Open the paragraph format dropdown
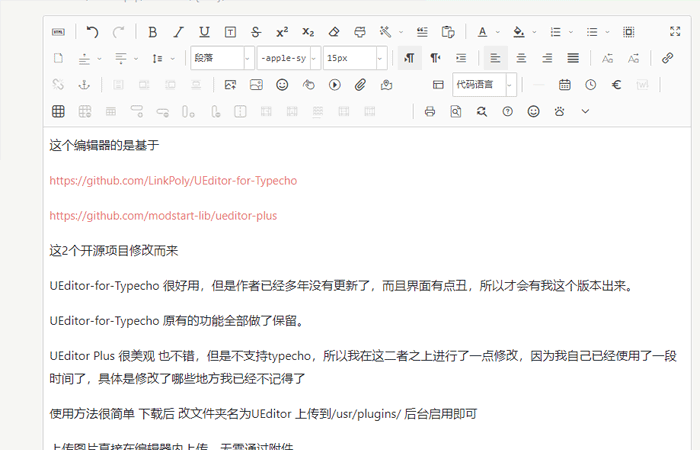 tap(222, 58)
